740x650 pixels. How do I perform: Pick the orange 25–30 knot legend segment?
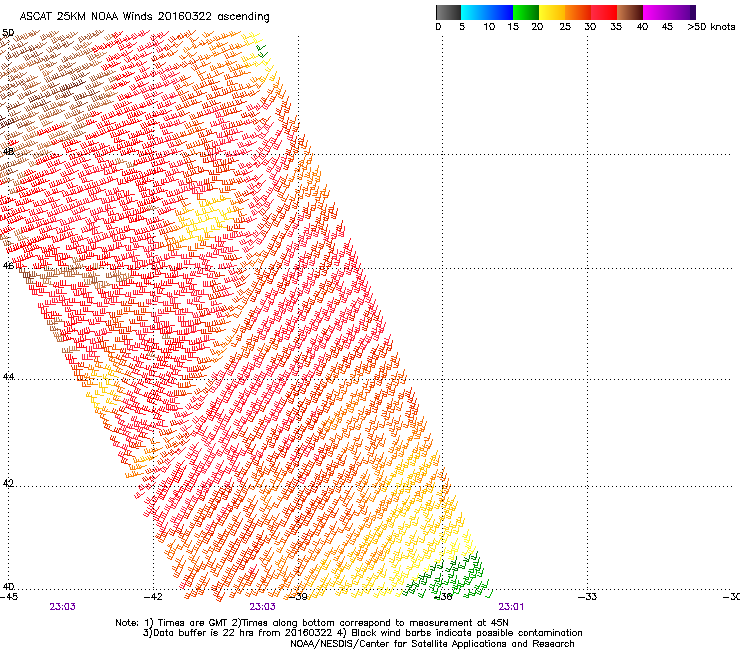pos(578,12)
